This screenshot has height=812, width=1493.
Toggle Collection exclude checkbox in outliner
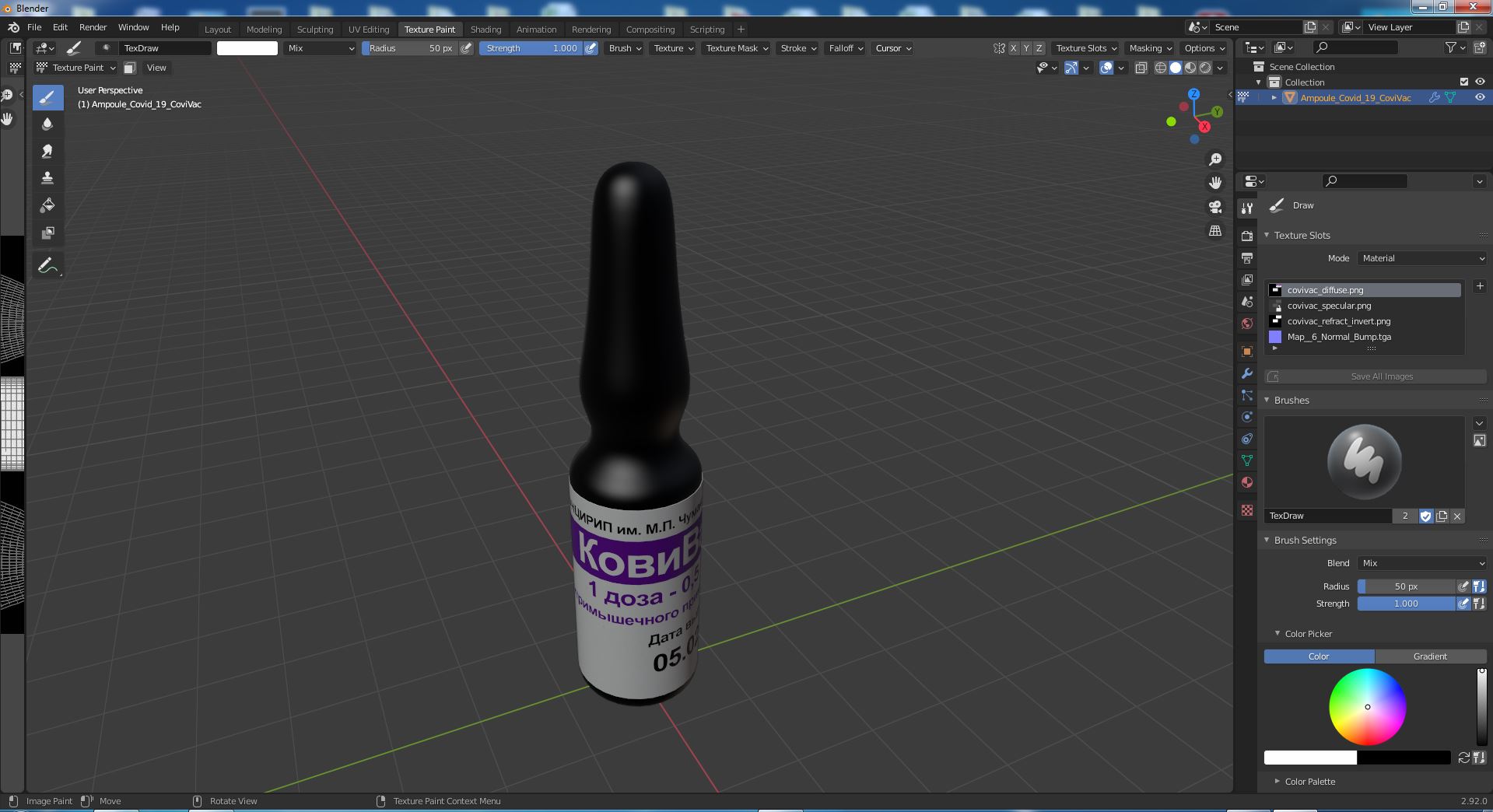pyautogui.click(x=1464, y=82)
